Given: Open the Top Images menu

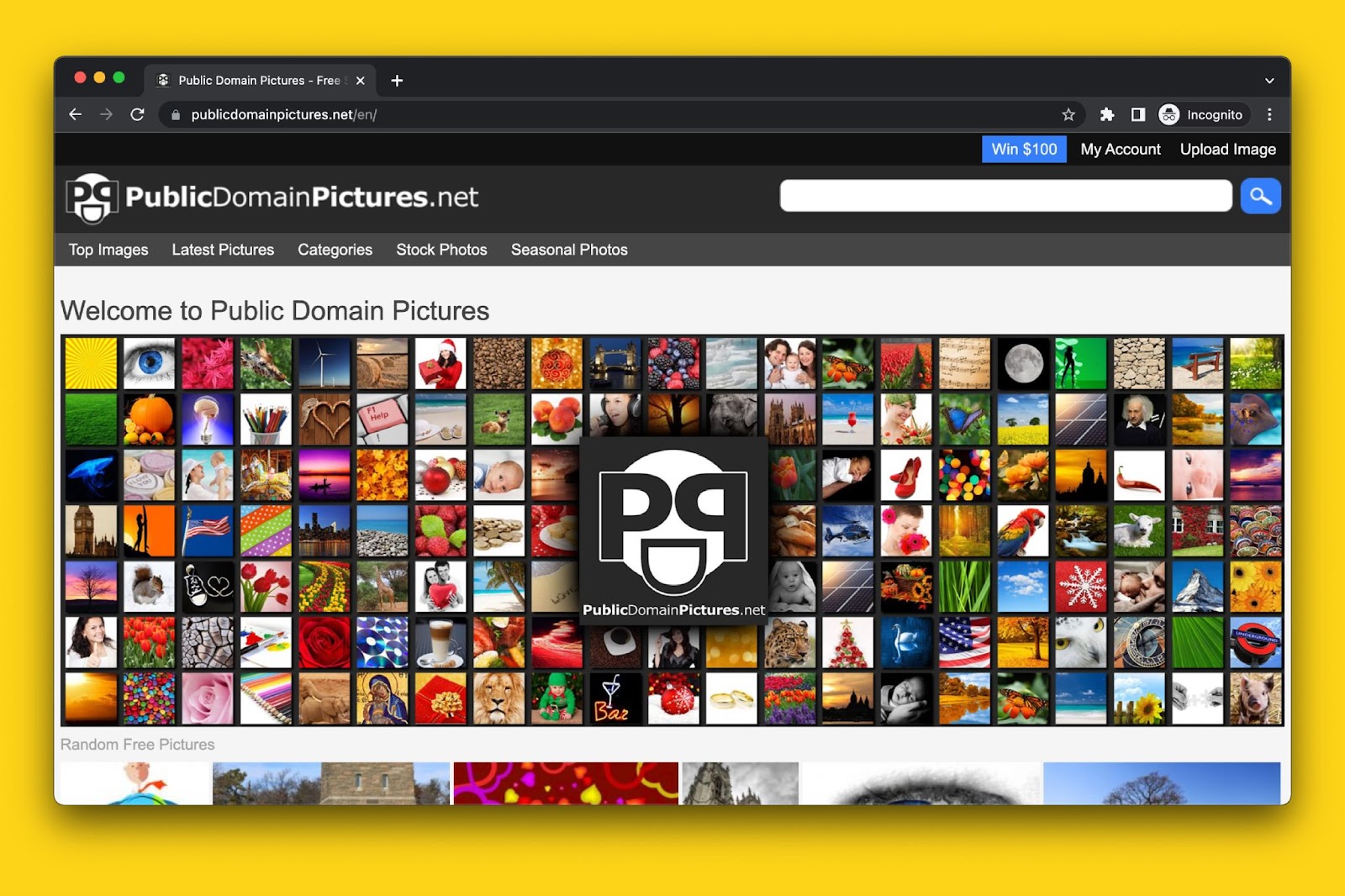Looking at the screenshot, I should (x=108, y=250).
